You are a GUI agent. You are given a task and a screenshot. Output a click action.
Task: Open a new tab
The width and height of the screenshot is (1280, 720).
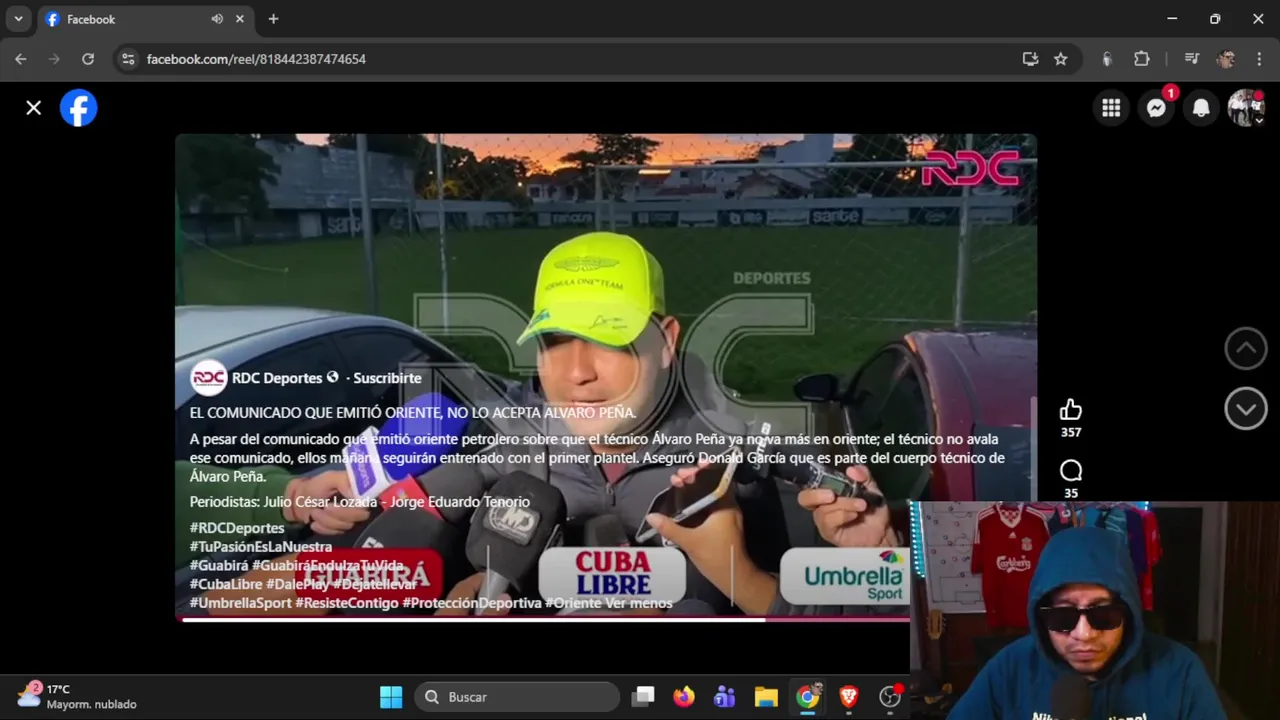click(x=273, y=19)
